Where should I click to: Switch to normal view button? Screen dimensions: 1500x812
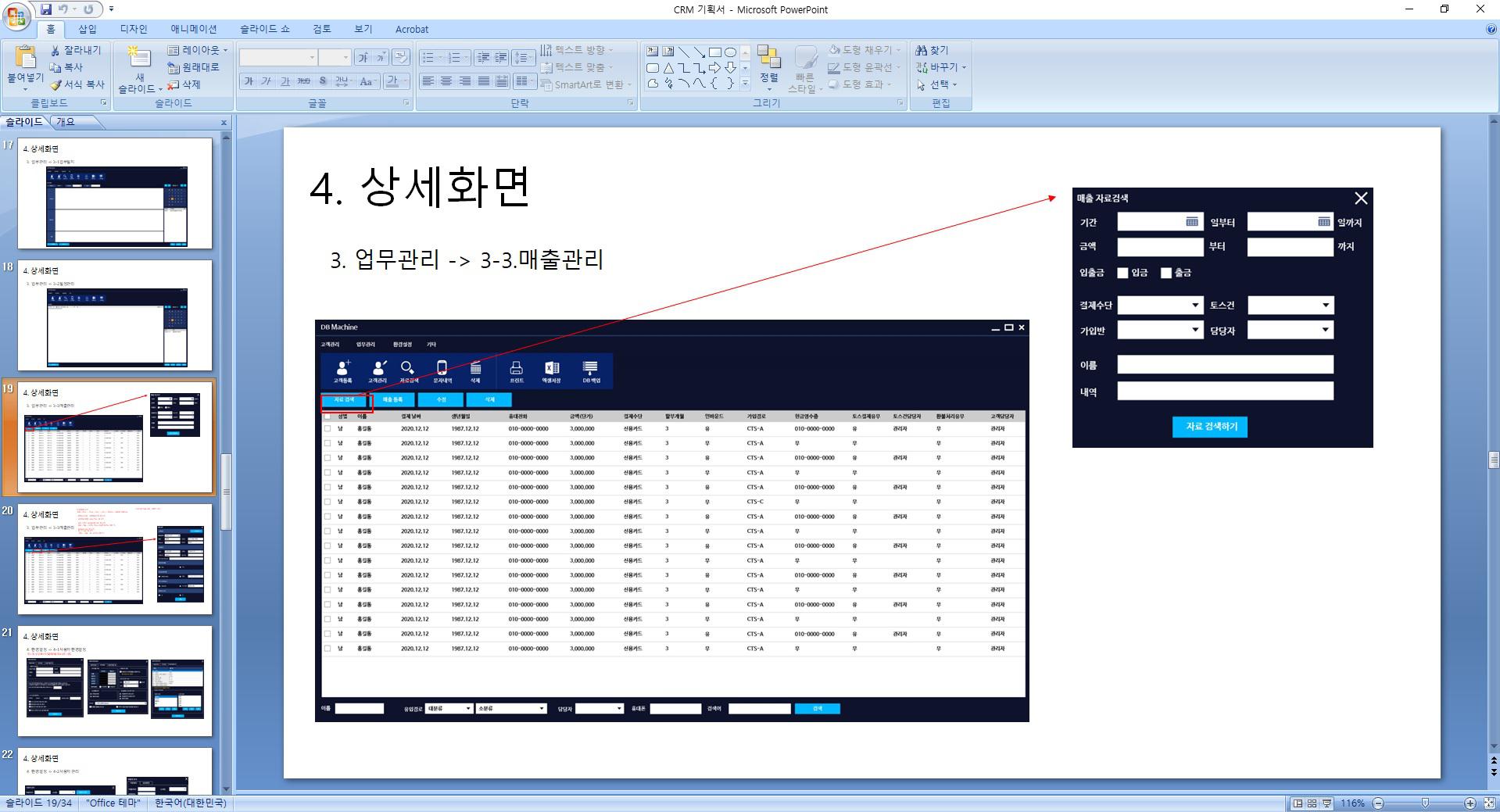1298,803
